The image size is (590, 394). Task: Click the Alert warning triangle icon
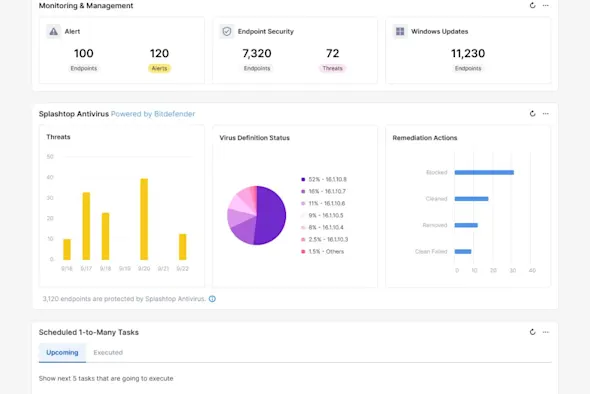pos(53,31)
